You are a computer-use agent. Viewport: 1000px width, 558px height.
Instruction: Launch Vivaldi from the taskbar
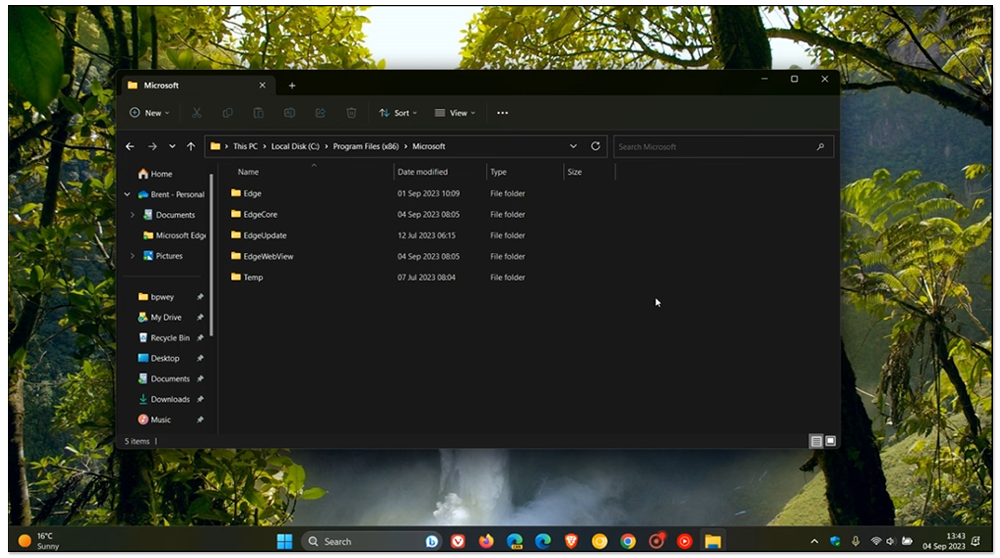(x=458, y=541)
